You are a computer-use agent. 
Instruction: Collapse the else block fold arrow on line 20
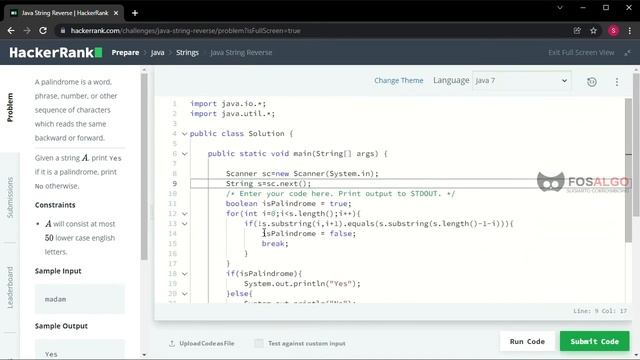pos(184,294)
